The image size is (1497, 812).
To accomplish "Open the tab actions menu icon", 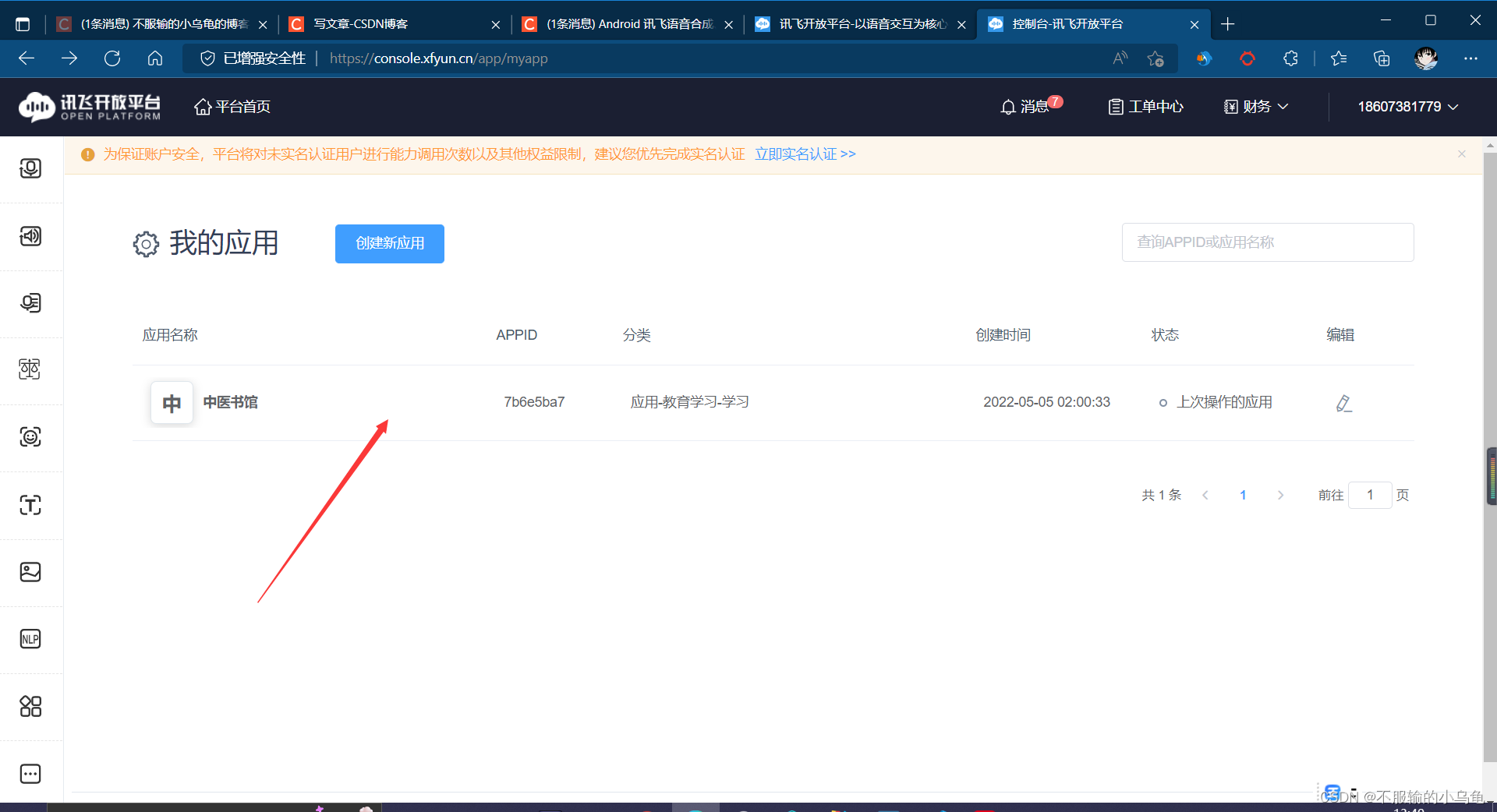I will tap(23, 24).
